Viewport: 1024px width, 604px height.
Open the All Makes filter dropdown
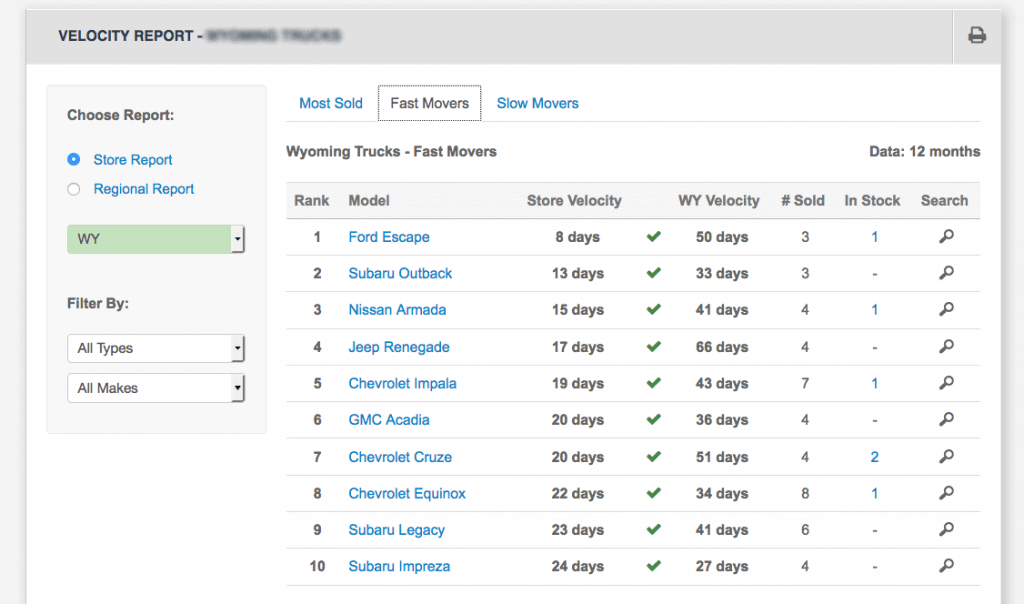155,388
